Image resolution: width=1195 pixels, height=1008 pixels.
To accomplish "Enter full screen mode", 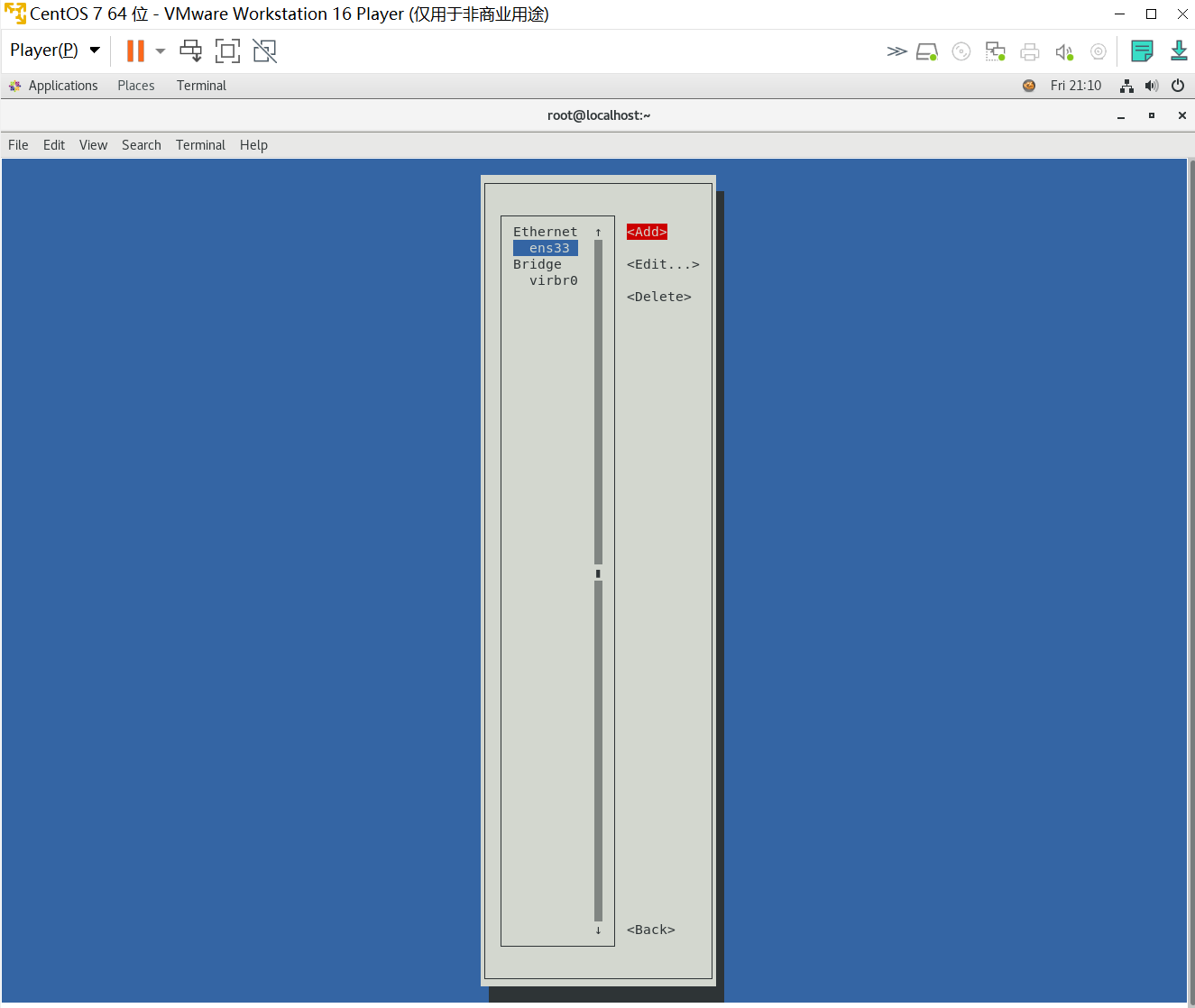I will tap(227, 50).
